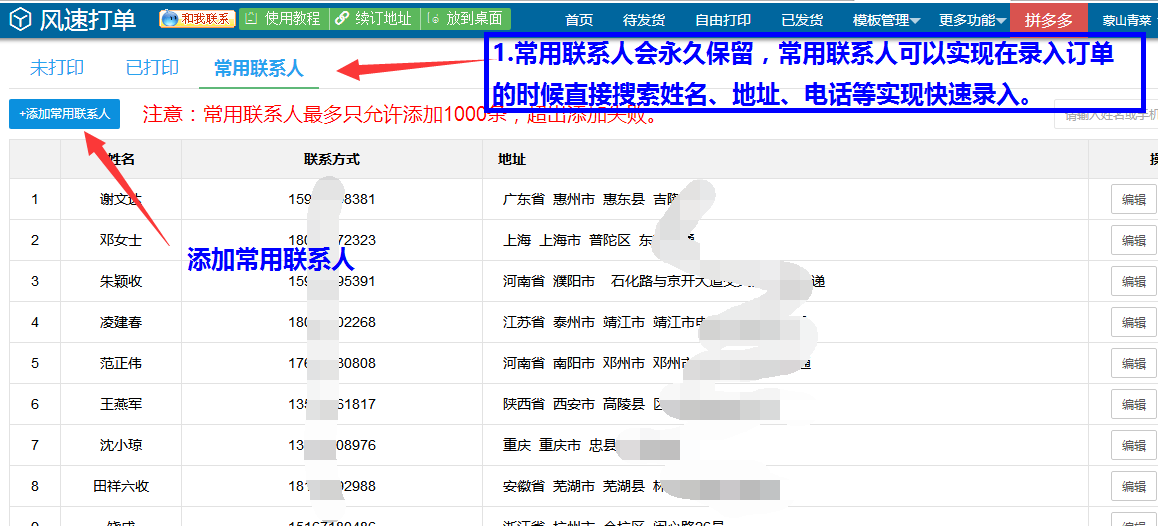Click the phone number ending 95391
The image size is (1158, 526).
pos(332,281)
